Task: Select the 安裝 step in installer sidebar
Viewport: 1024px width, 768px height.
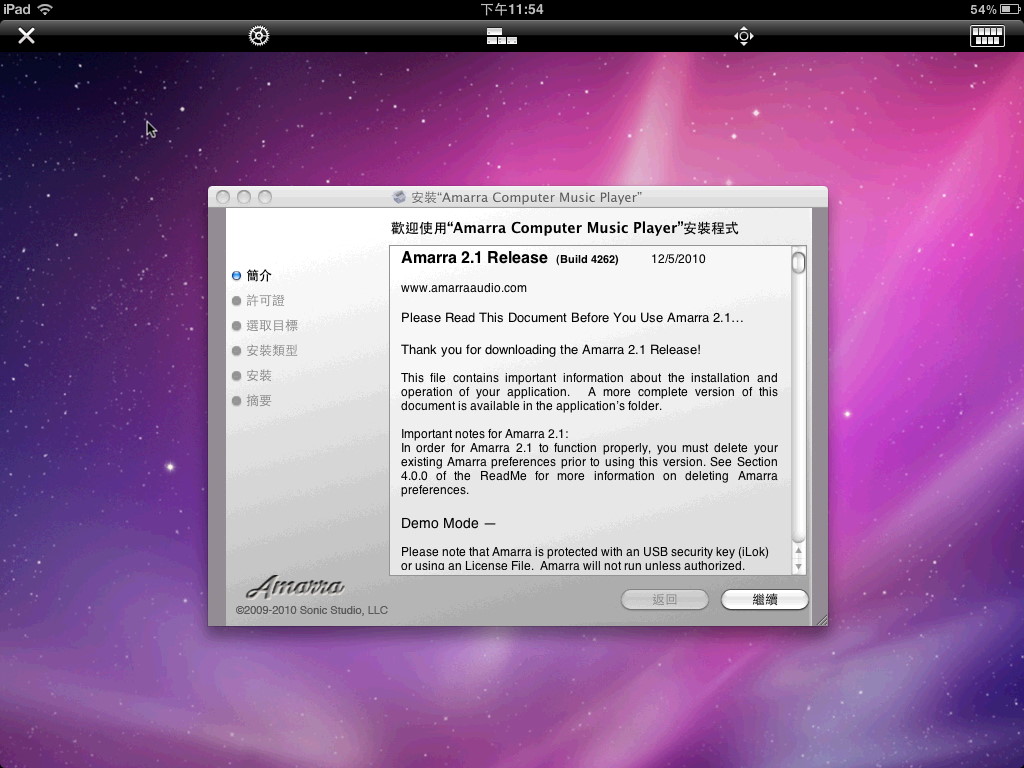Action: (252, 376)
